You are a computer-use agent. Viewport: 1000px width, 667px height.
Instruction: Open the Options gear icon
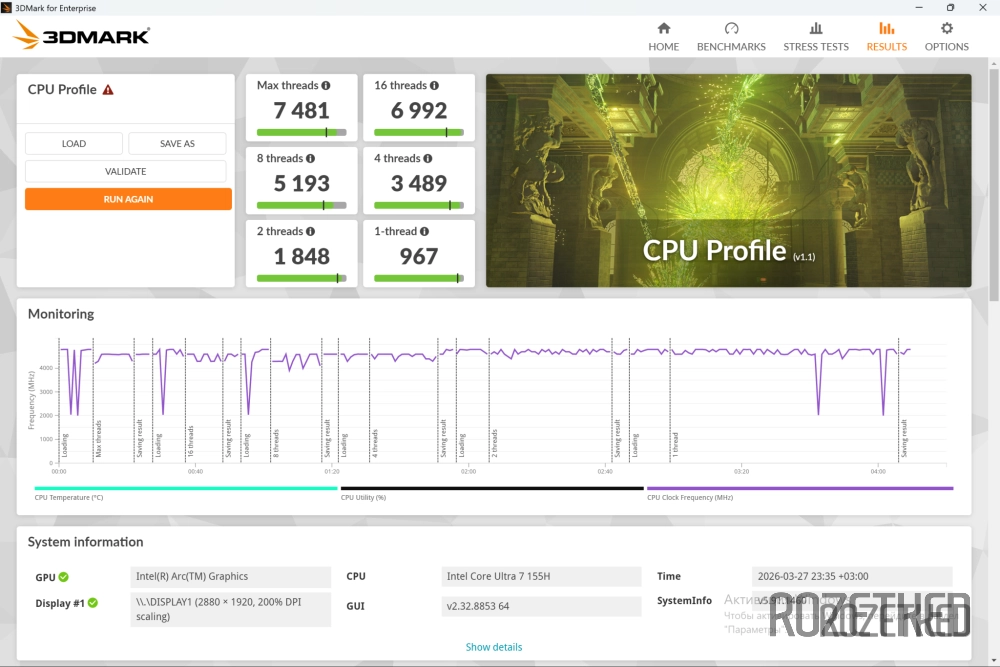pos(946,29)
